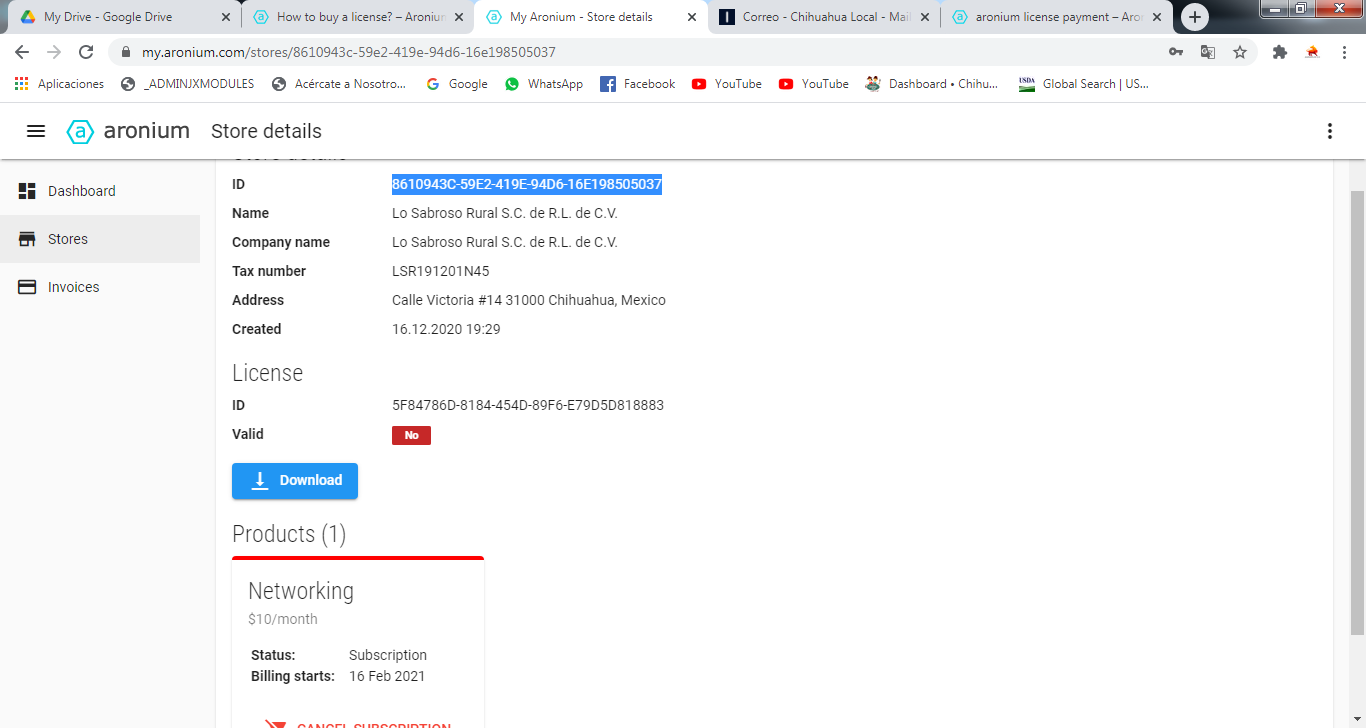Bookmark this page with star icon
The width and height of the screenshot is (1366, 728).
(1240, 52)
